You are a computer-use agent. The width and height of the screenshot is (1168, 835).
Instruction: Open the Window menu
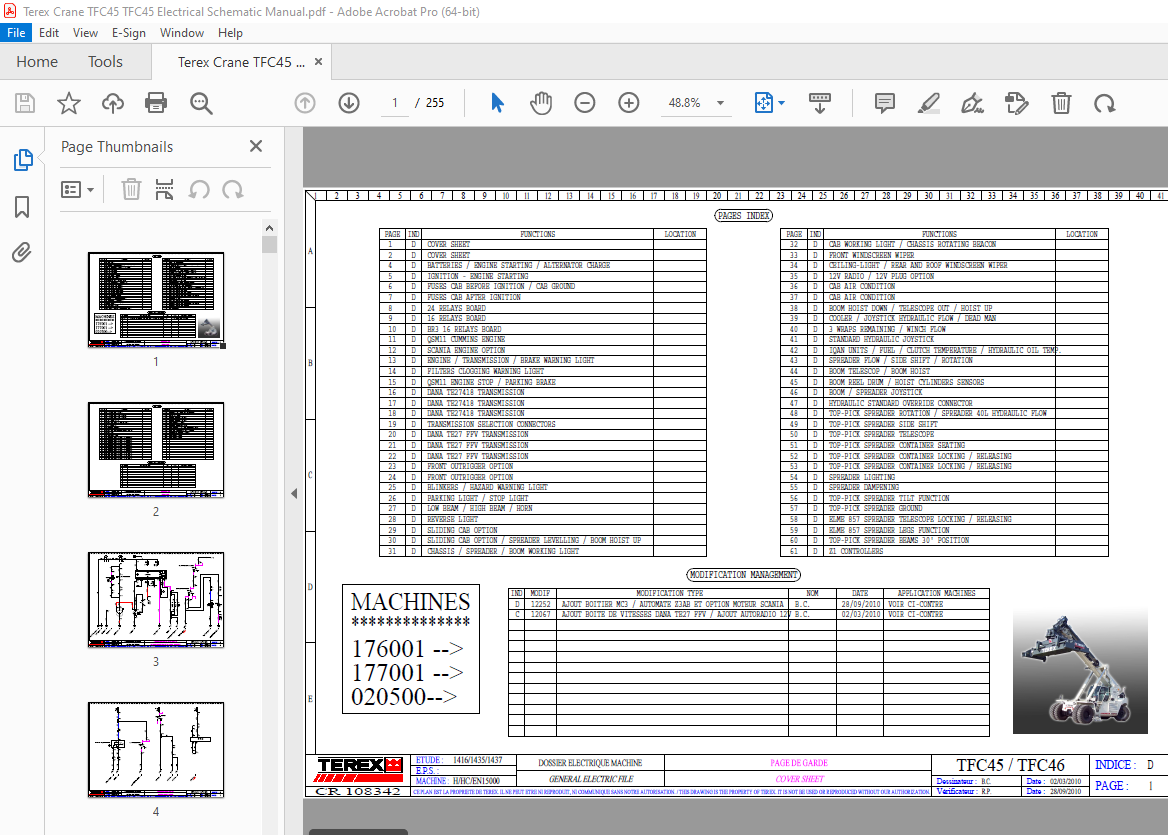tap(182, 33)
